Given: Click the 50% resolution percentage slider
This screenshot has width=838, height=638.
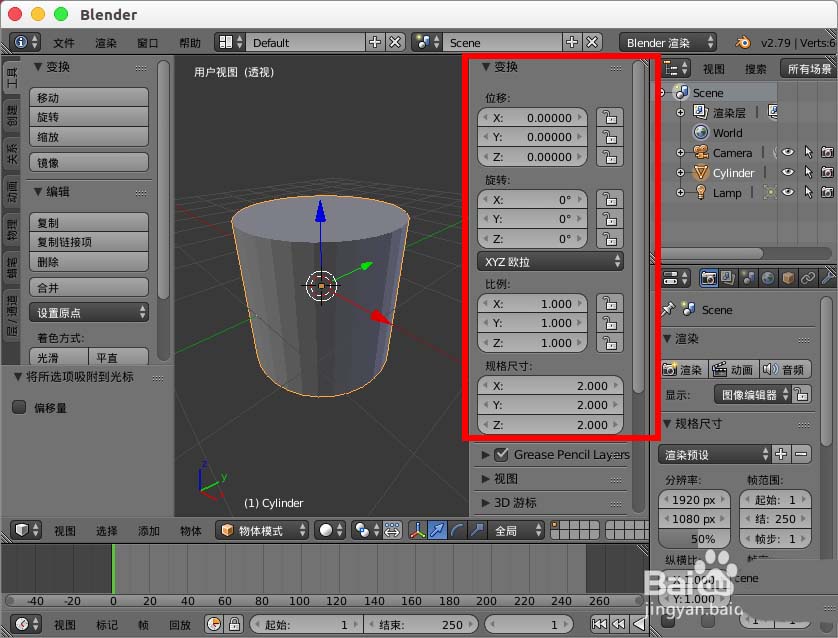Looking at the screenshot, I should click(694, 539).
